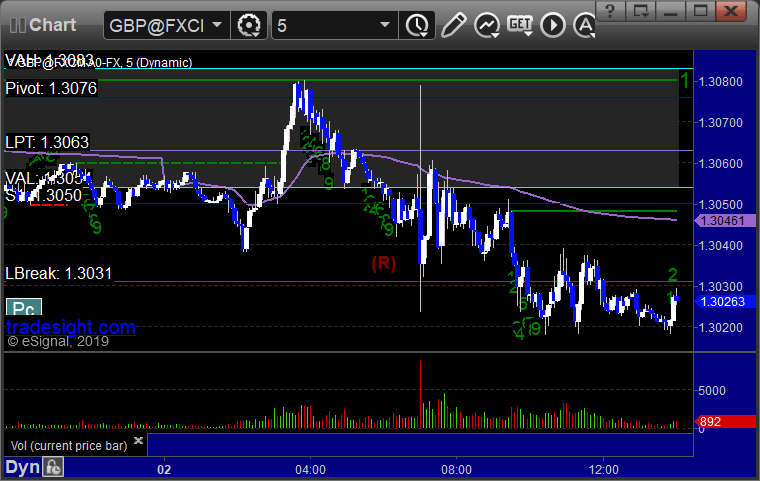Viewport: 760px width, 481px height.
Task: Click the 08:00 time axis label
Action: pos(456,470)
